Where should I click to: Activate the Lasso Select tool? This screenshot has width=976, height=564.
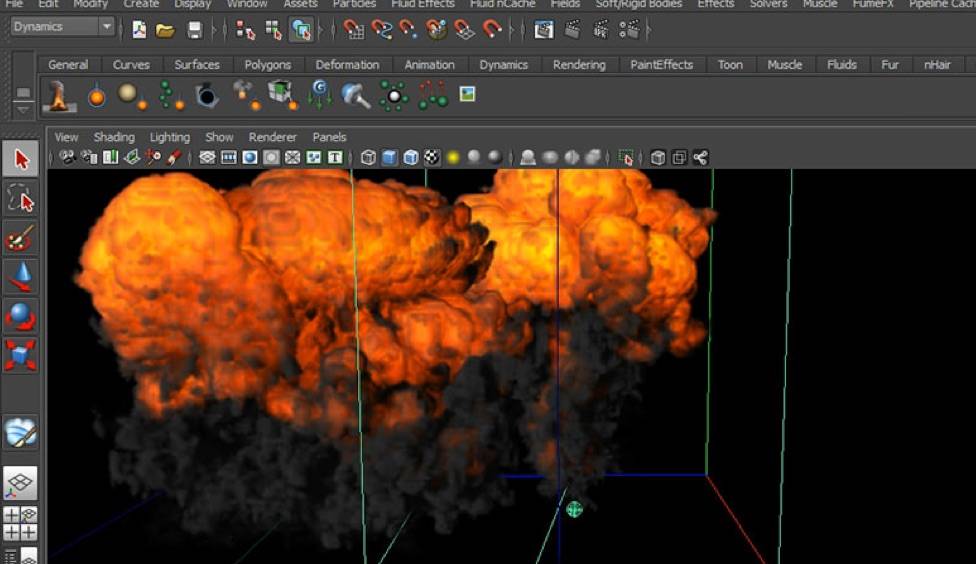20,199
